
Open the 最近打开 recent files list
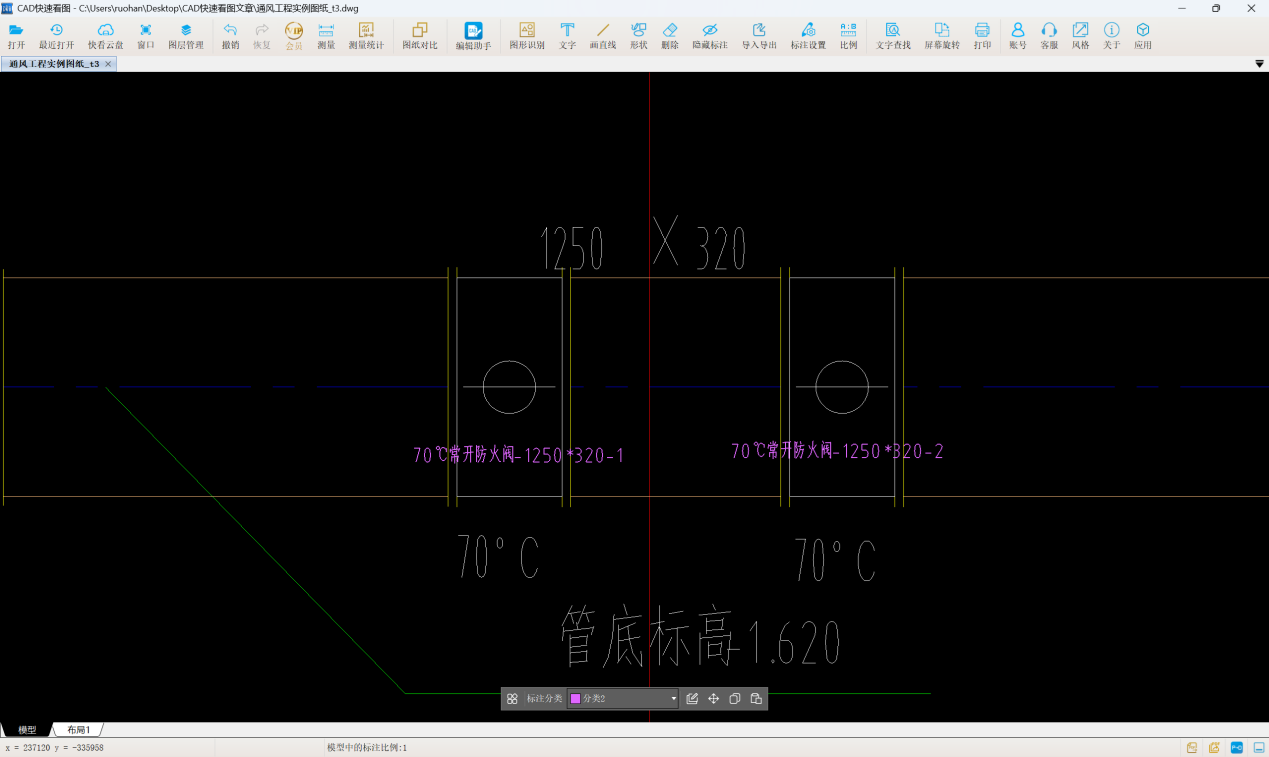[56, 36]
